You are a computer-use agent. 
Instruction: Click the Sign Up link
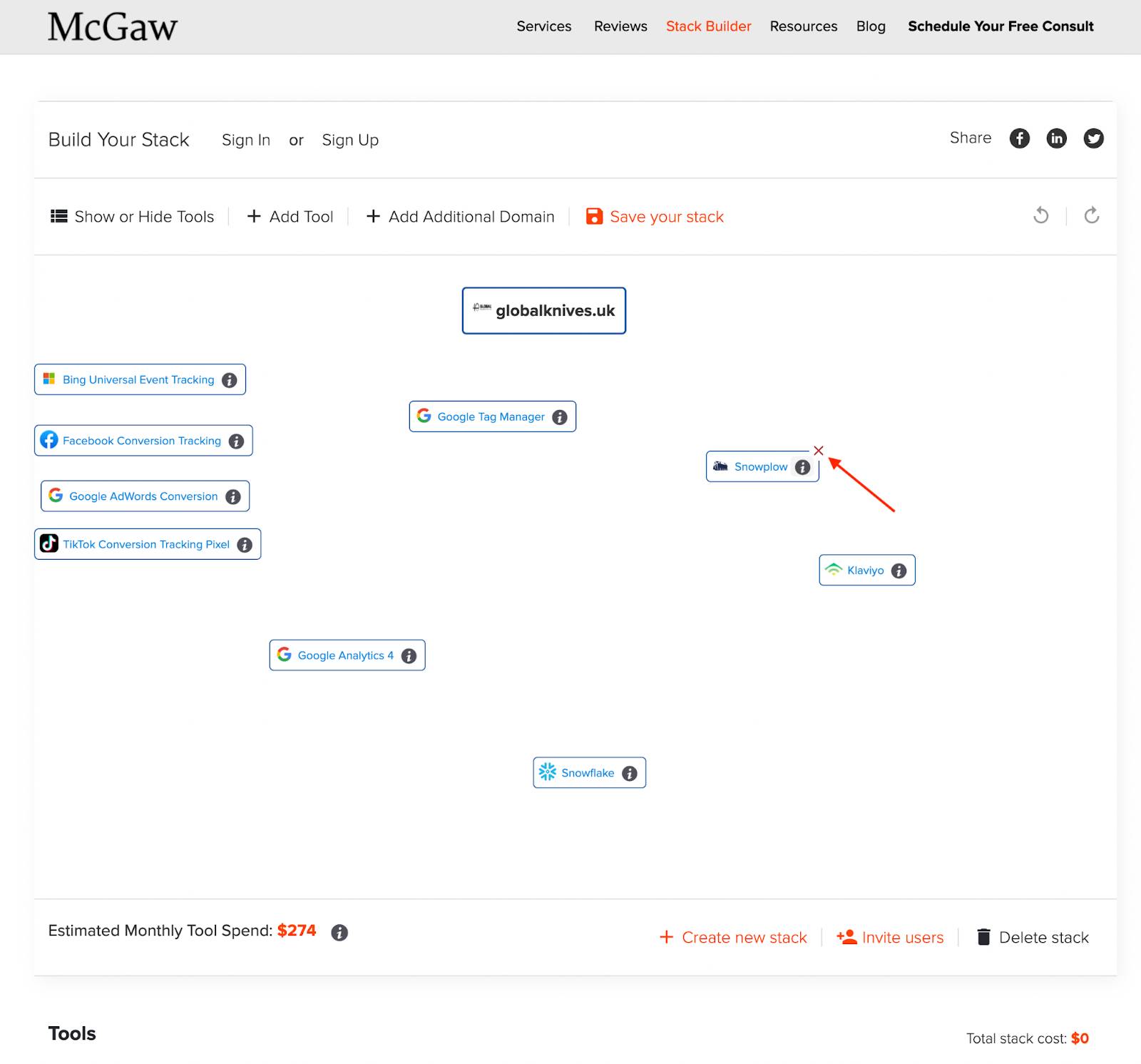pyautogui.click(x=350, y=140)
